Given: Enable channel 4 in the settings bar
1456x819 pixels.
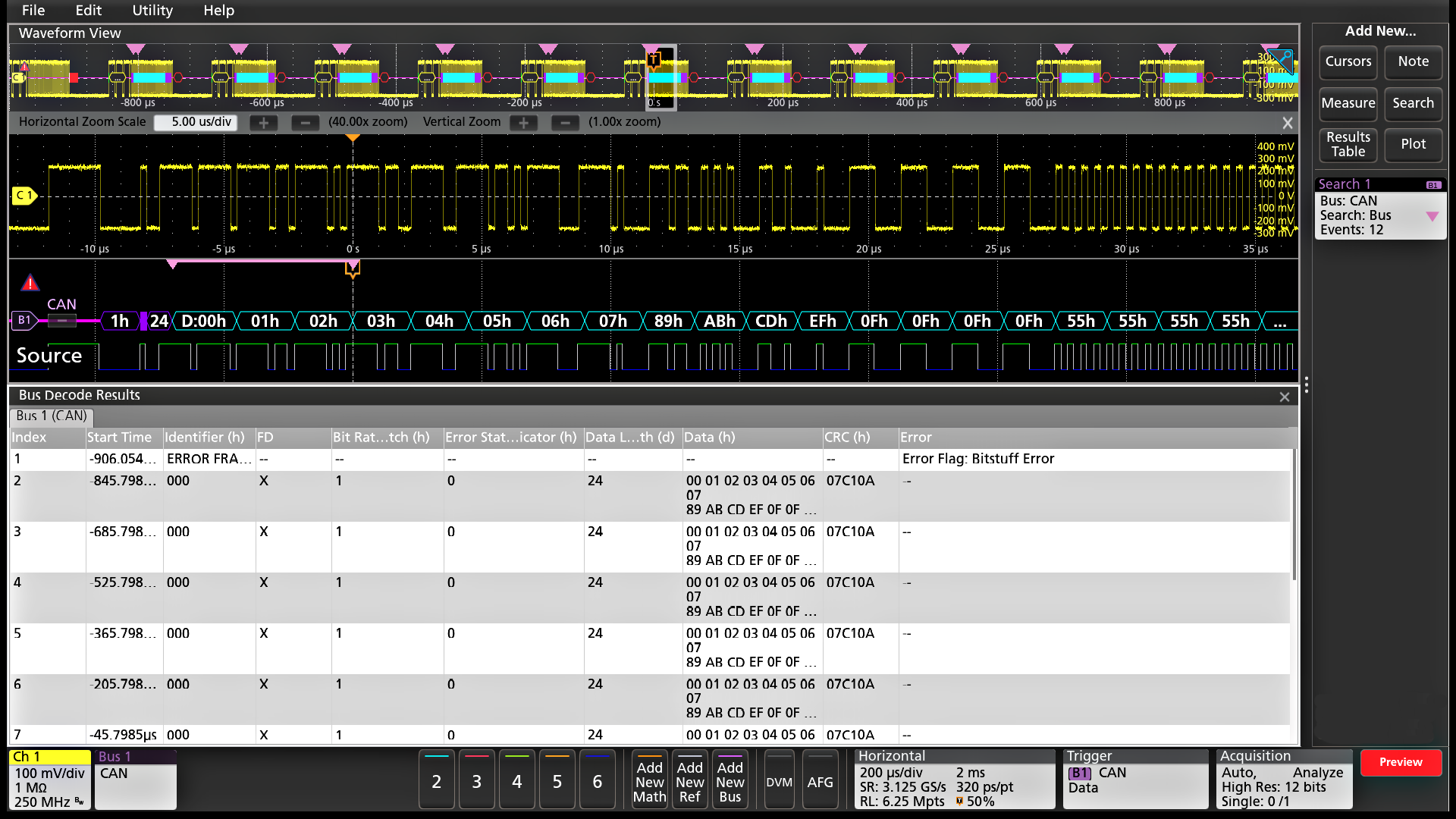Looking at the screenshot, I should [516, 781].
